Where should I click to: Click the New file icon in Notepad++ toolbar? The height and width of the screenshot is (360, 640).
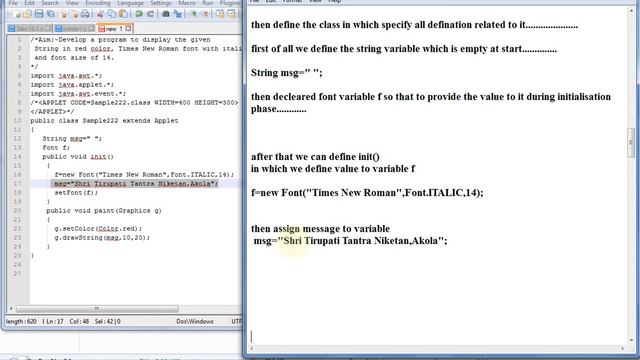[x=17, y=14]
